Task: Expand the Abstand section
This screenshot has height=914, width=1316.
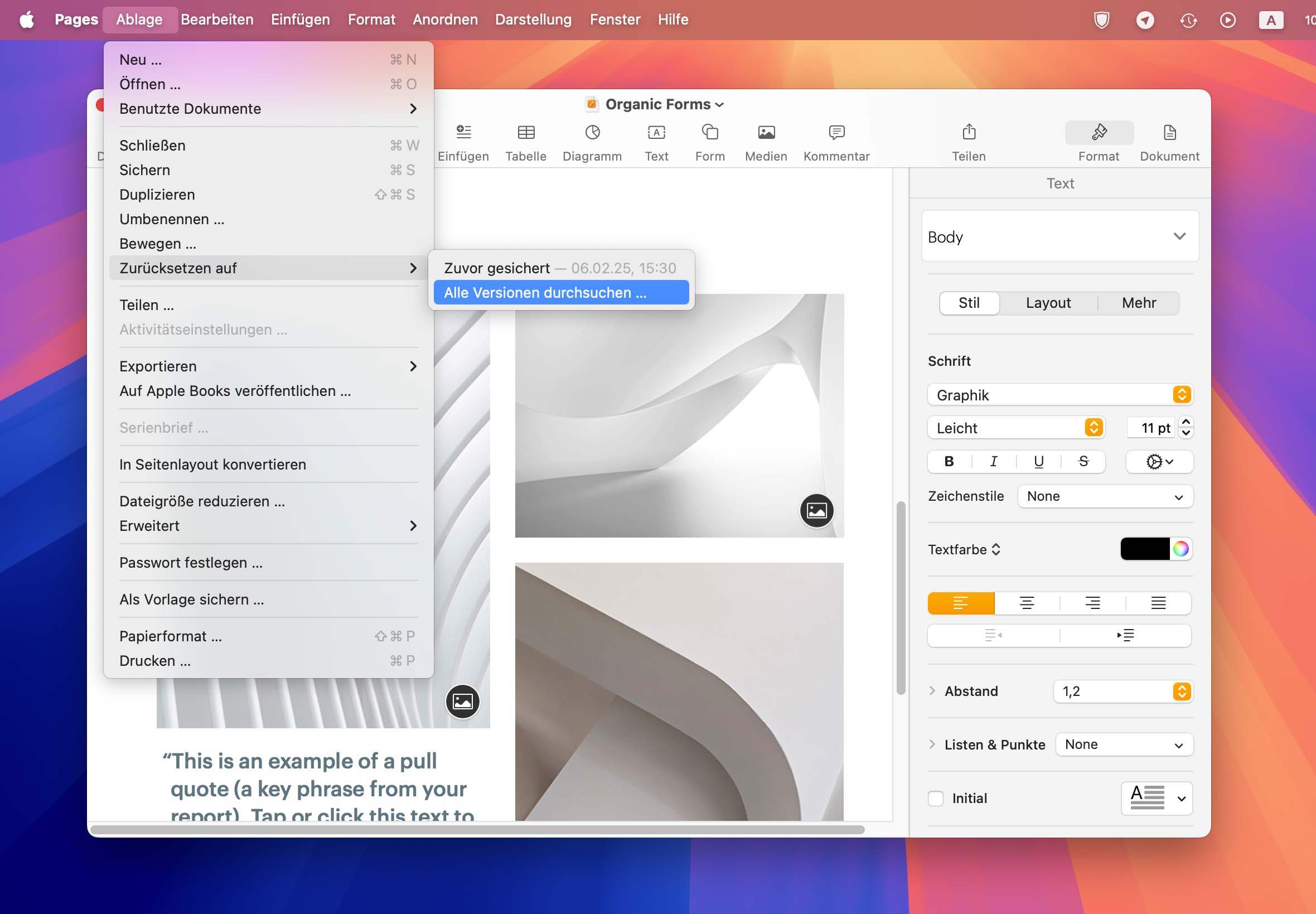Action: (x=932, y=691)
